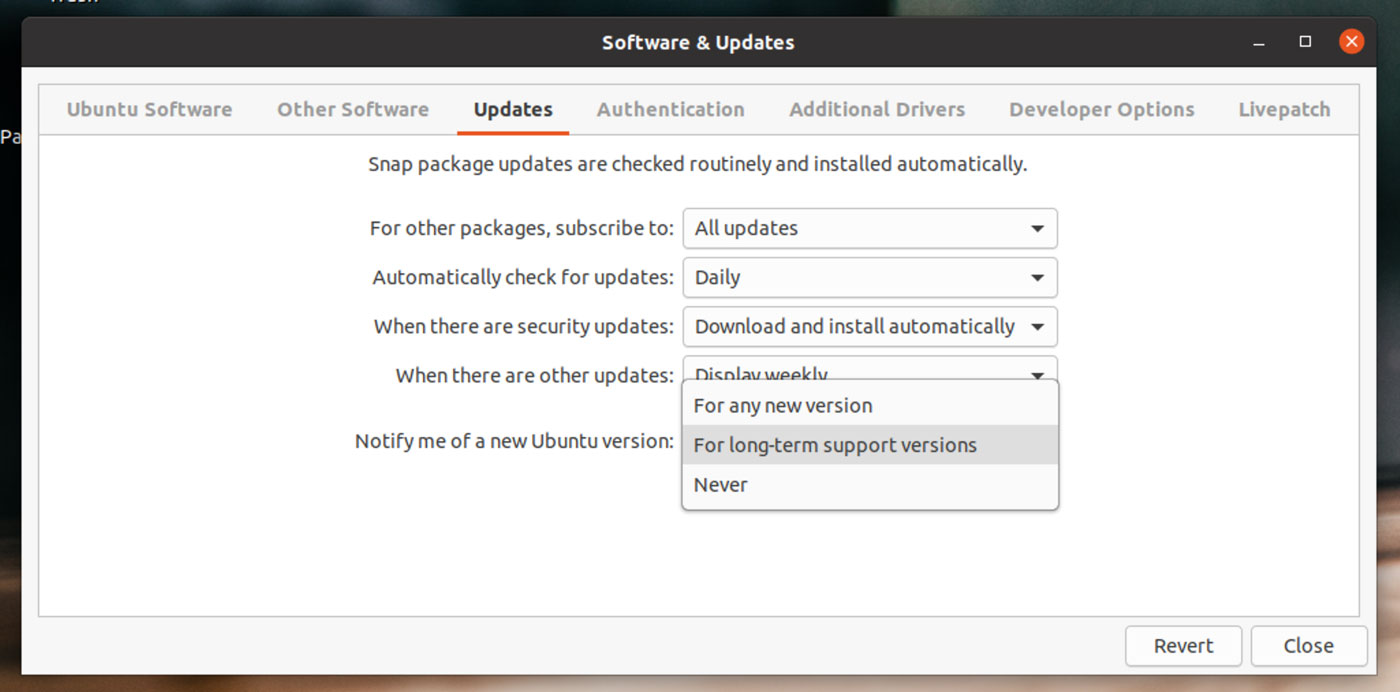The width and height of the screenshot is (1400, 692).
Task: Click the Snap package updates notice text
Action: click(x=697, y=164)
